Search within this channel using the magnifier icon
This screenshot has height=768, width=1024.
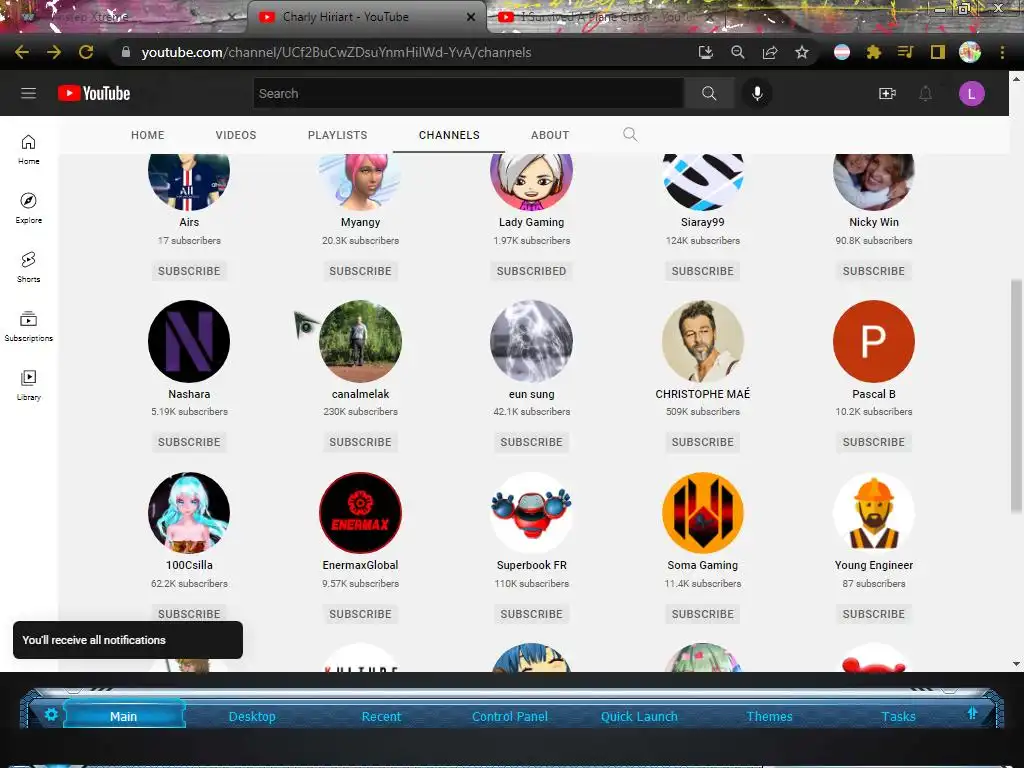tap(630, 135)
